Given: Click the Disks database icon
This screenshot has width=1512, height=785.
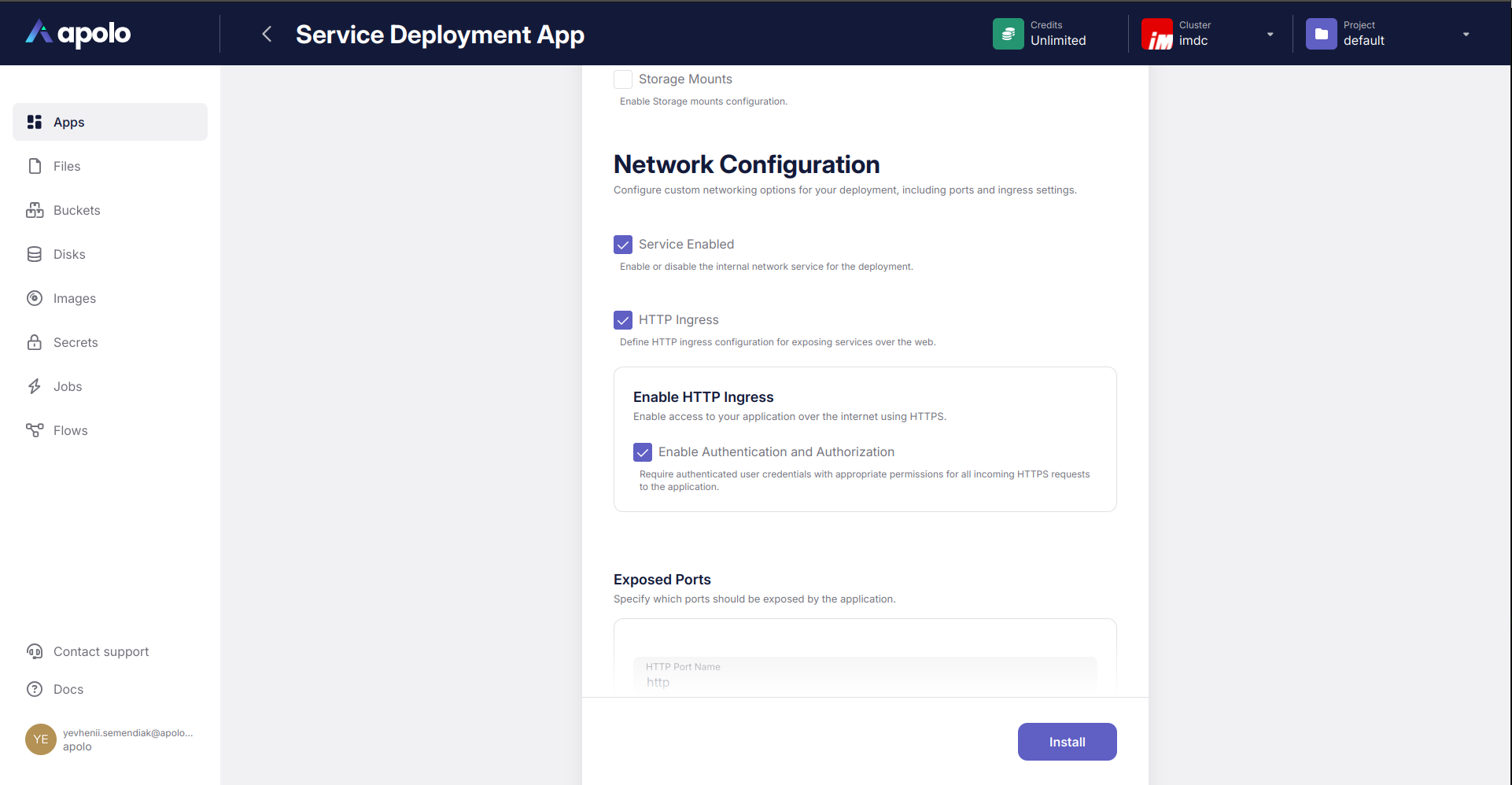Looking at the screenshot, I should 35,254.
